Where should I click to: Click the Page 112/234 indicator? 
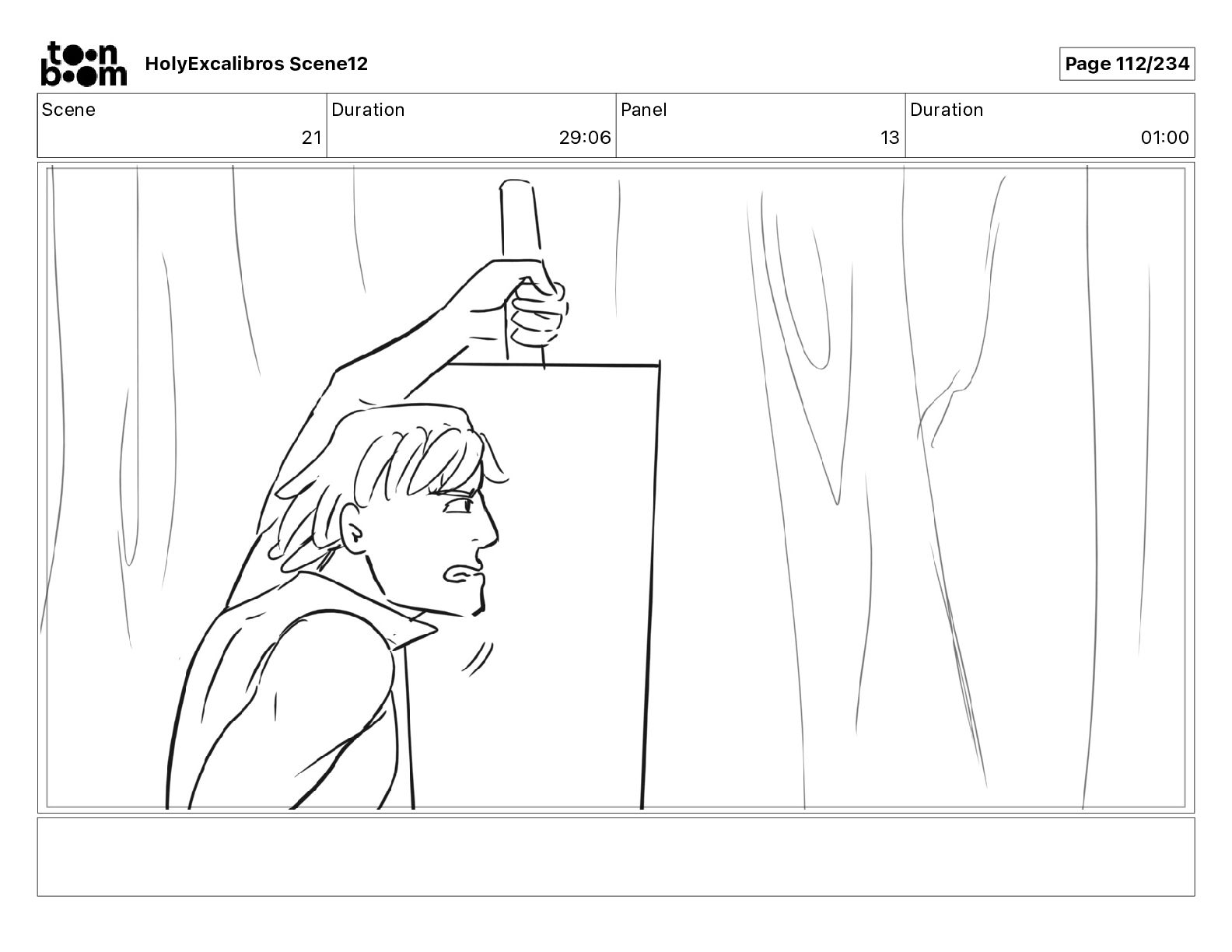pos(1126,64)
